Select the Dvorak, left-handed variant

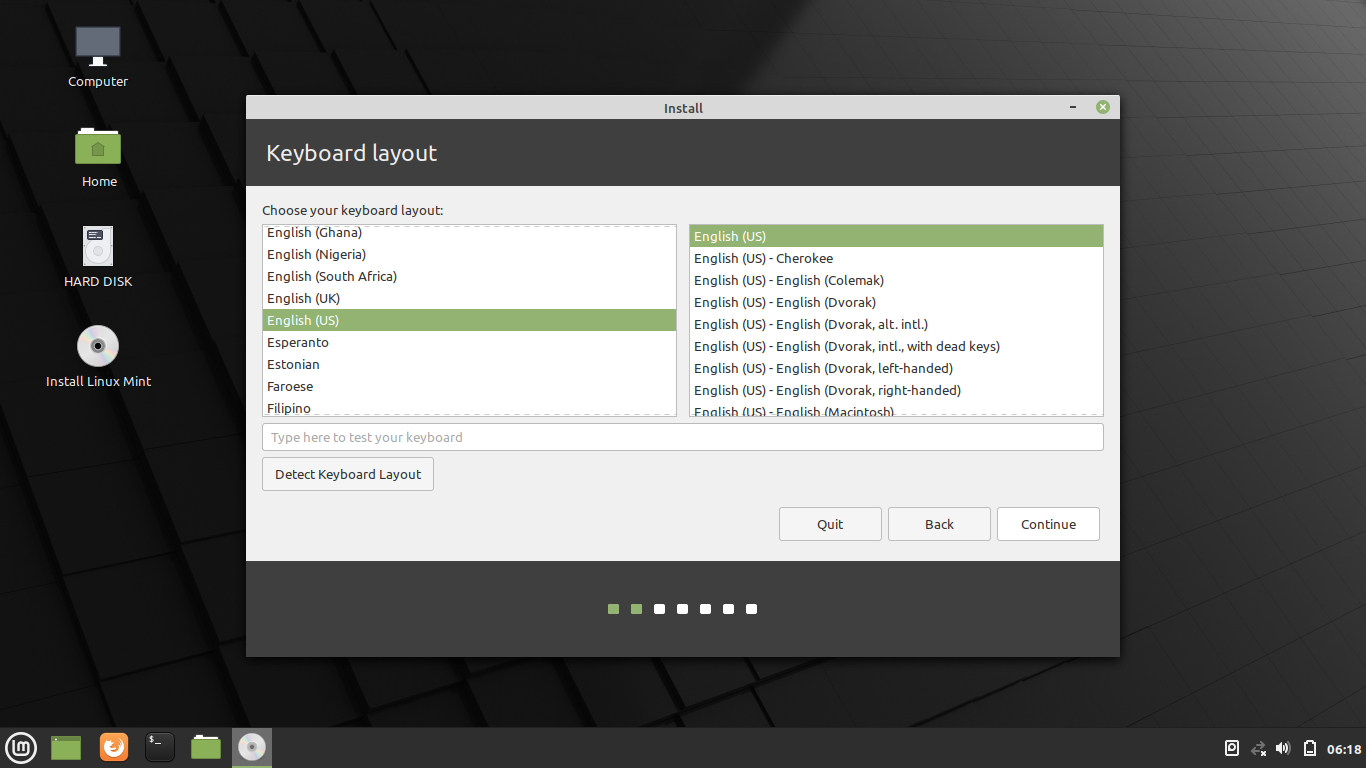click(896, 368)
